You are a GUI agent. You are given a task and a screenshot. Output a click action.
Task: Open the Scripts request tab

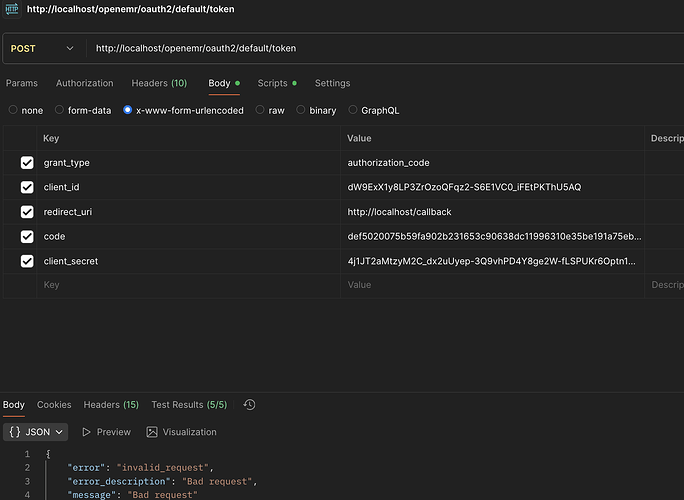[272, 83]
